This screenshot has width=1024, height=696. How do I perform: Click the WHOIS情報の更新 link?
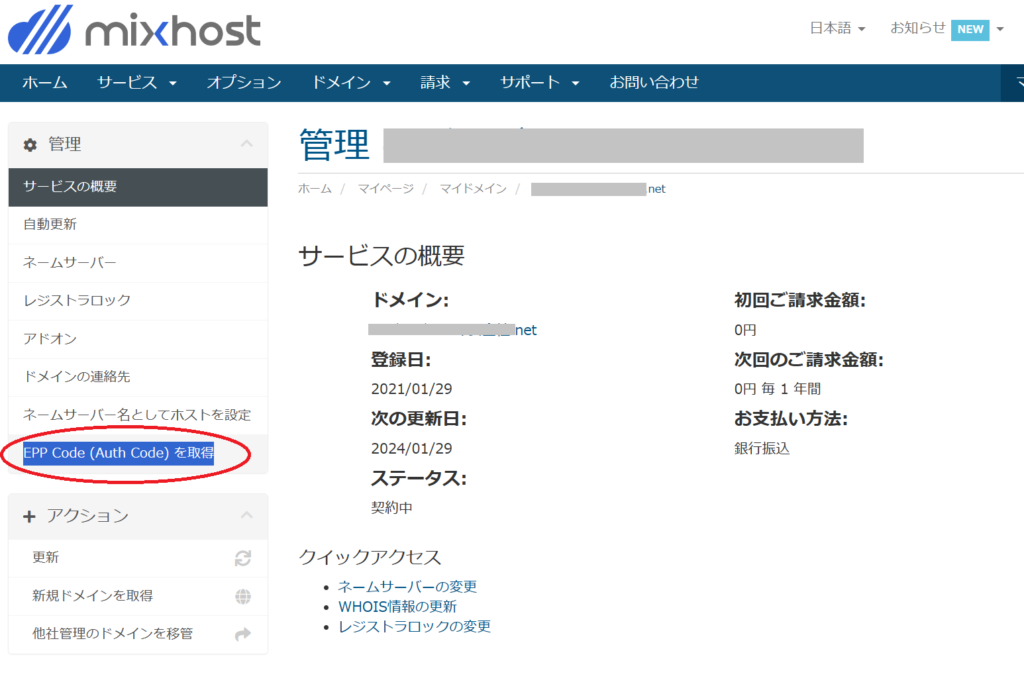397,607
